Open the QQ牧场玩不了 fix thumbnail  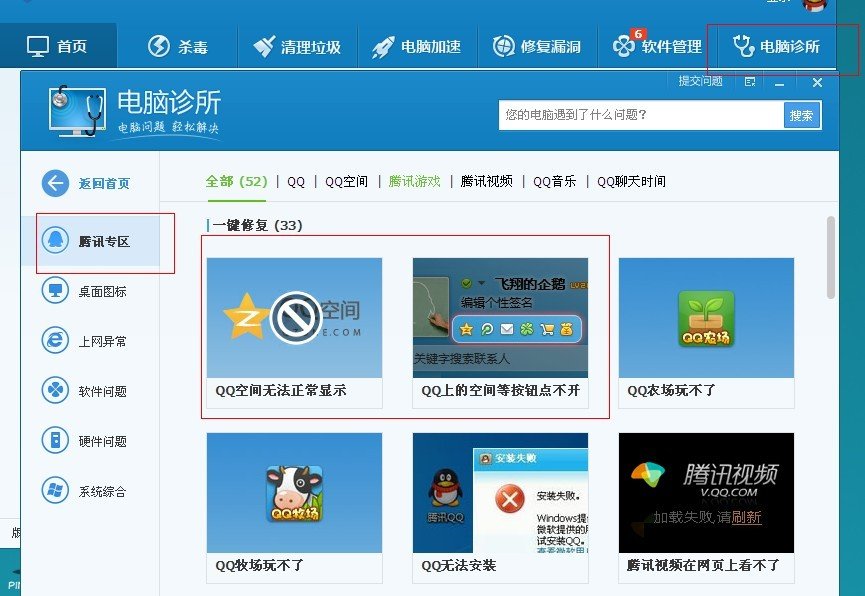(294, 493)
